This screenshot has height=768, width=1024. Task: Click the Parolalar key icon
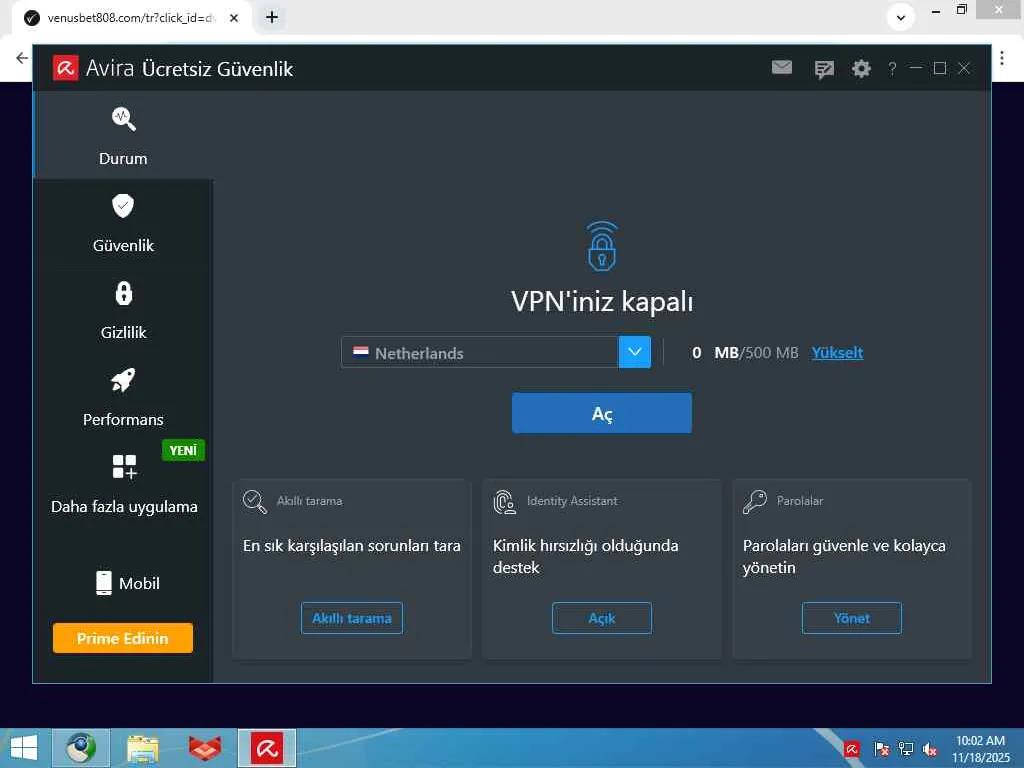[x=754, y=502]
